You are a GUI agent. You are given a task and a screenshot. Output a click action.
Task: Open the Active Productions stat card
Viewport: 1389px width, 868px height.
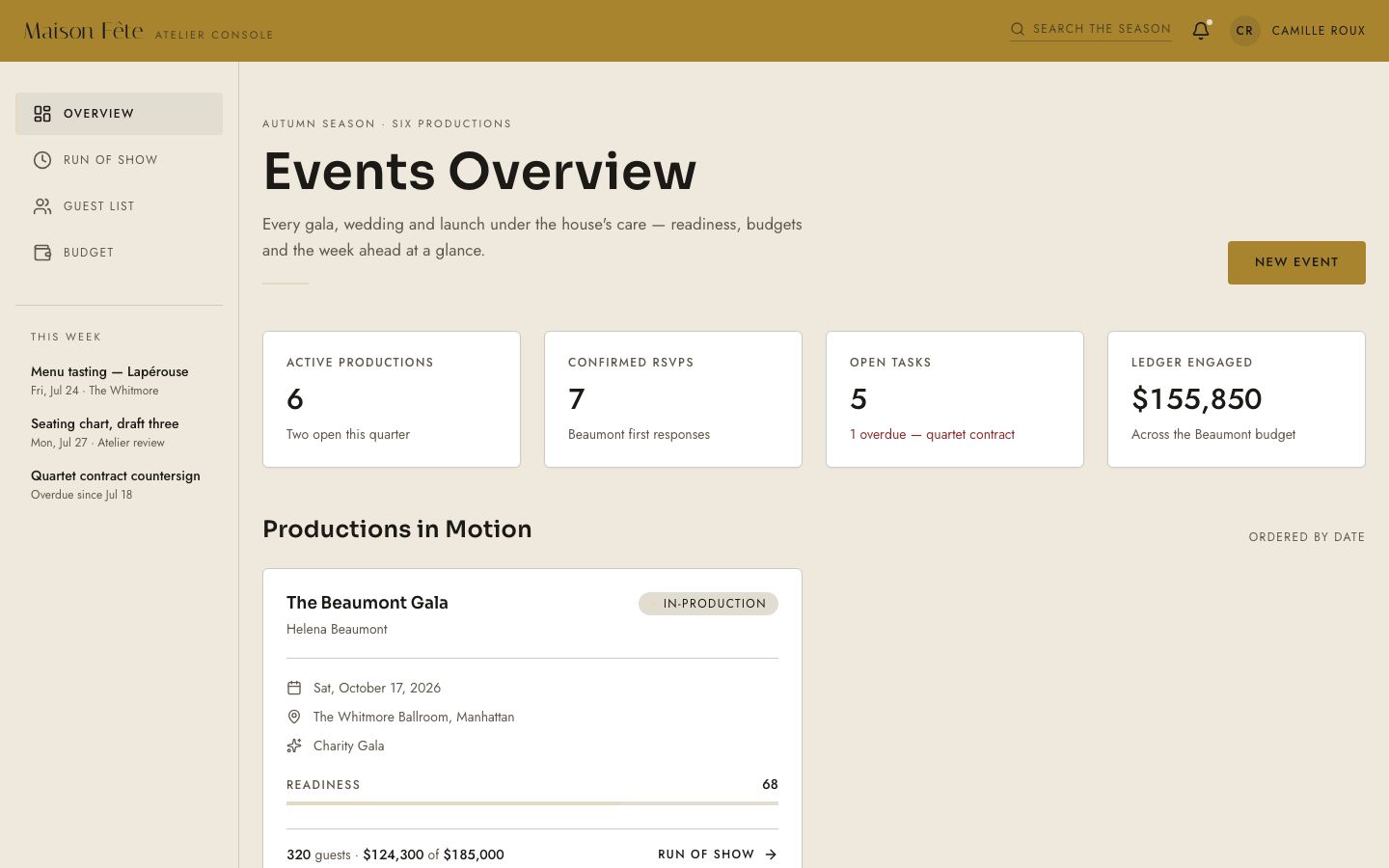tap(392, 399)
